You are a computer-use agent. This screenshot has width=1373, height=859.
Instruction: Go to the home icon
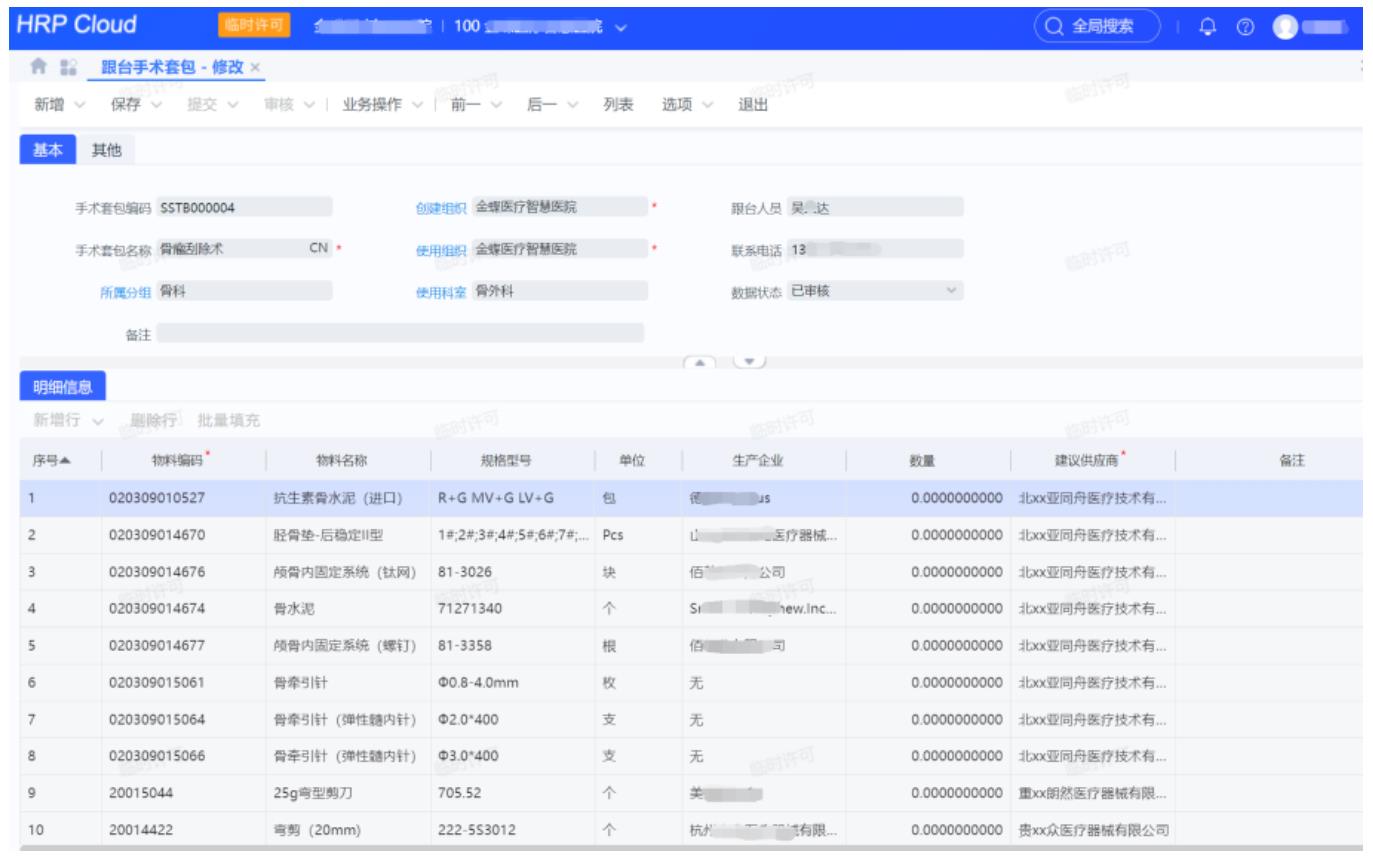coord(39,67)
